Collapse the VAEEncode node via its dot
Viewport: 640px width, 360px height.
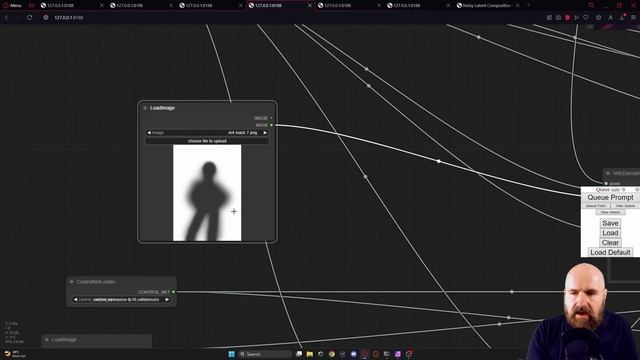pyautogui.click(x=608, y=173)
